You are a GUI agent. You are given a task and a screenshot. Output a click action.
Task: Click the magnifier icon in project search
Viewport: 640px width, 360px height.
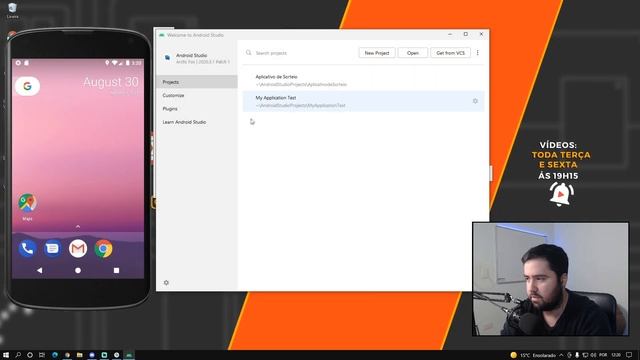(249, 53)
